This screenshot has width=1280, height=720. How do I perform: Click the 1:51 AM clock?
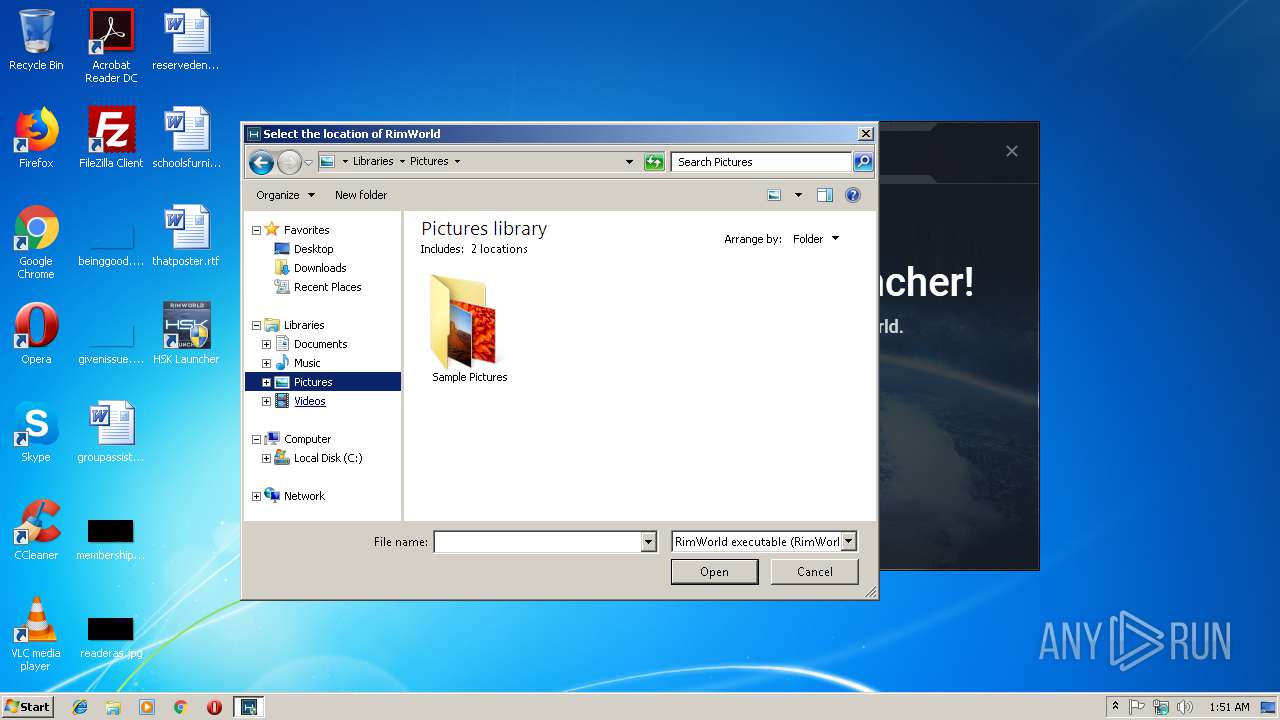click(1229, 707)
